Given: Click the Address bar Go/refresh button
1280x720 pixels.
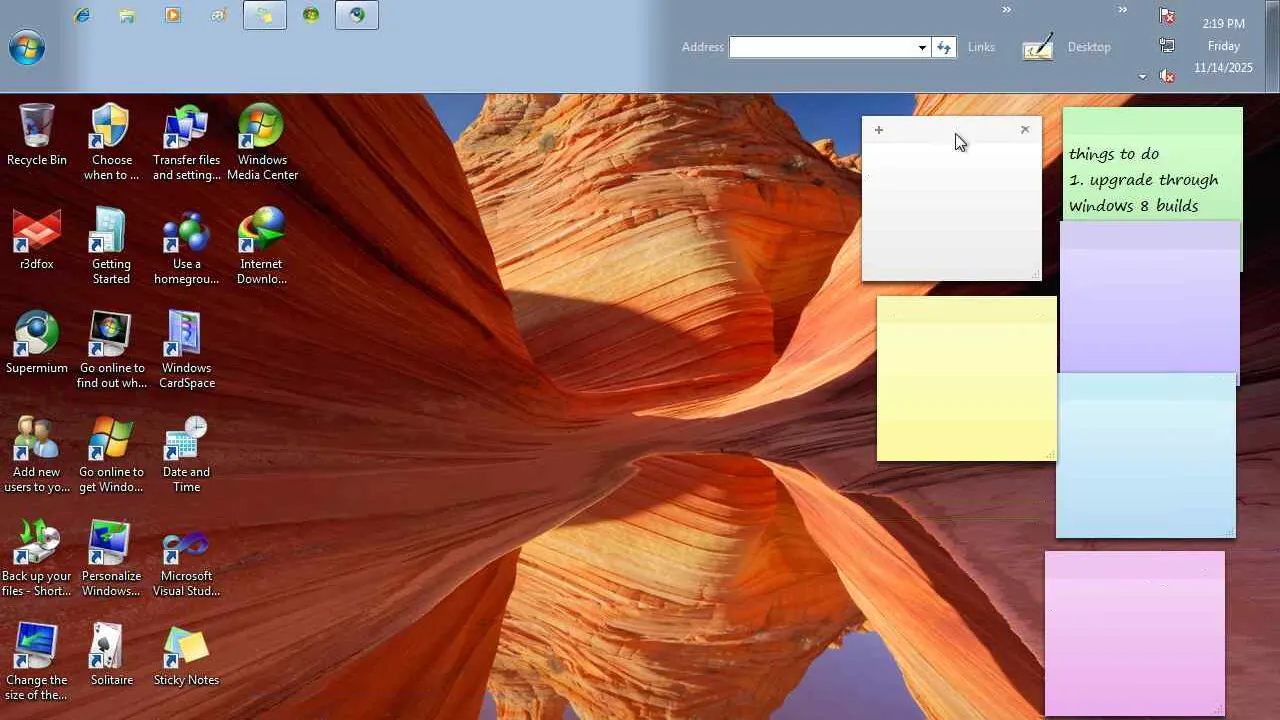Looking at the screenshot, I should click(944, 47).
